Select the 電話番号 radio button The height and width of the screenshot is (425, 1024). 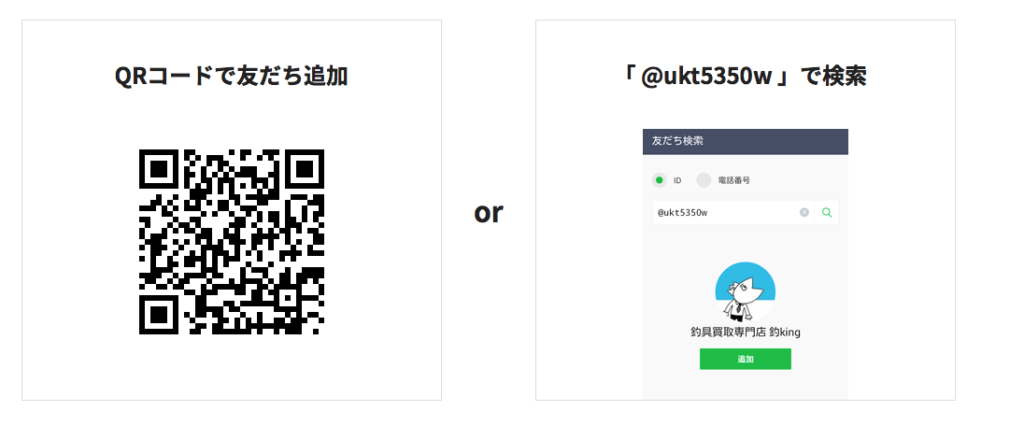(x=703, y=180)
